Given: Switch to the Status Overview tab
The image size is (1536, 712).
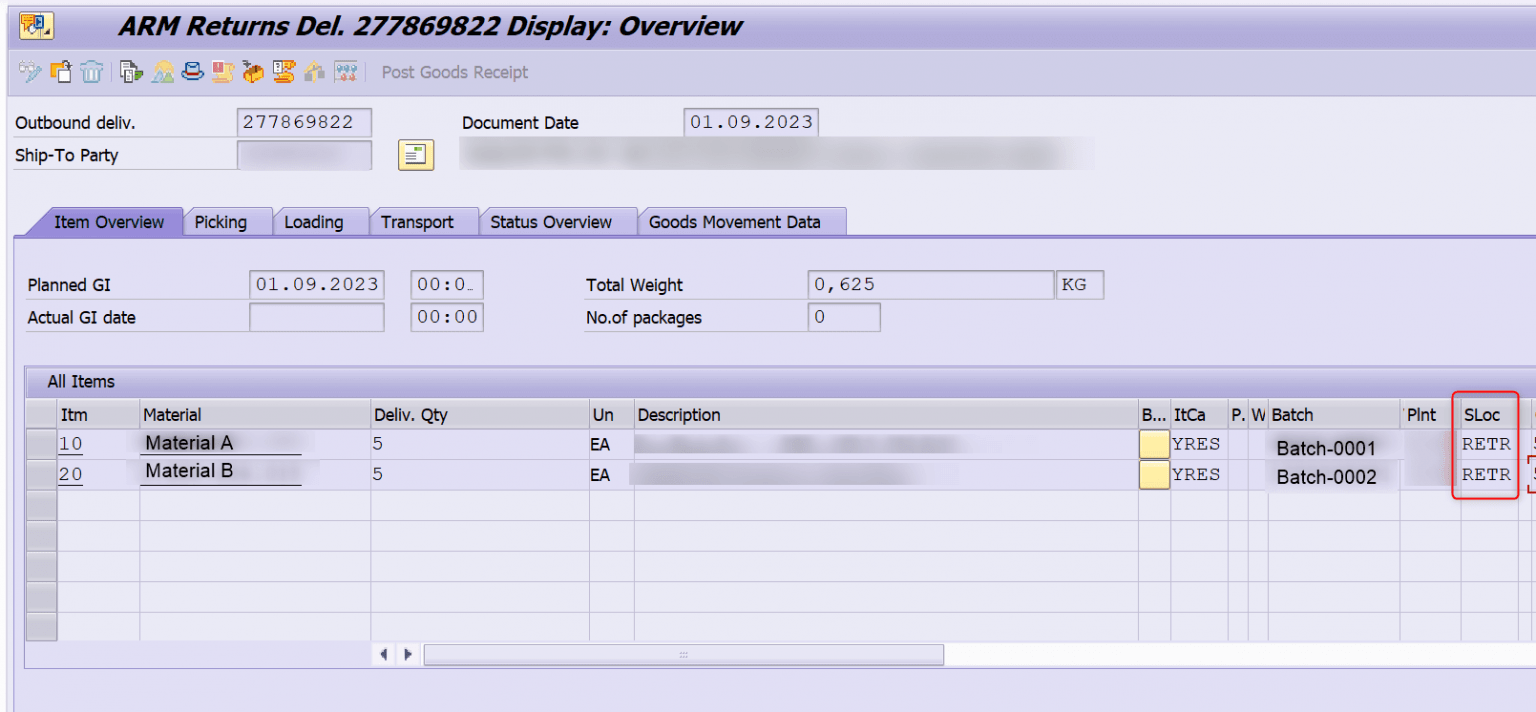Looking at the screenshot, I should pyautogui.click(x=557, y=221).
